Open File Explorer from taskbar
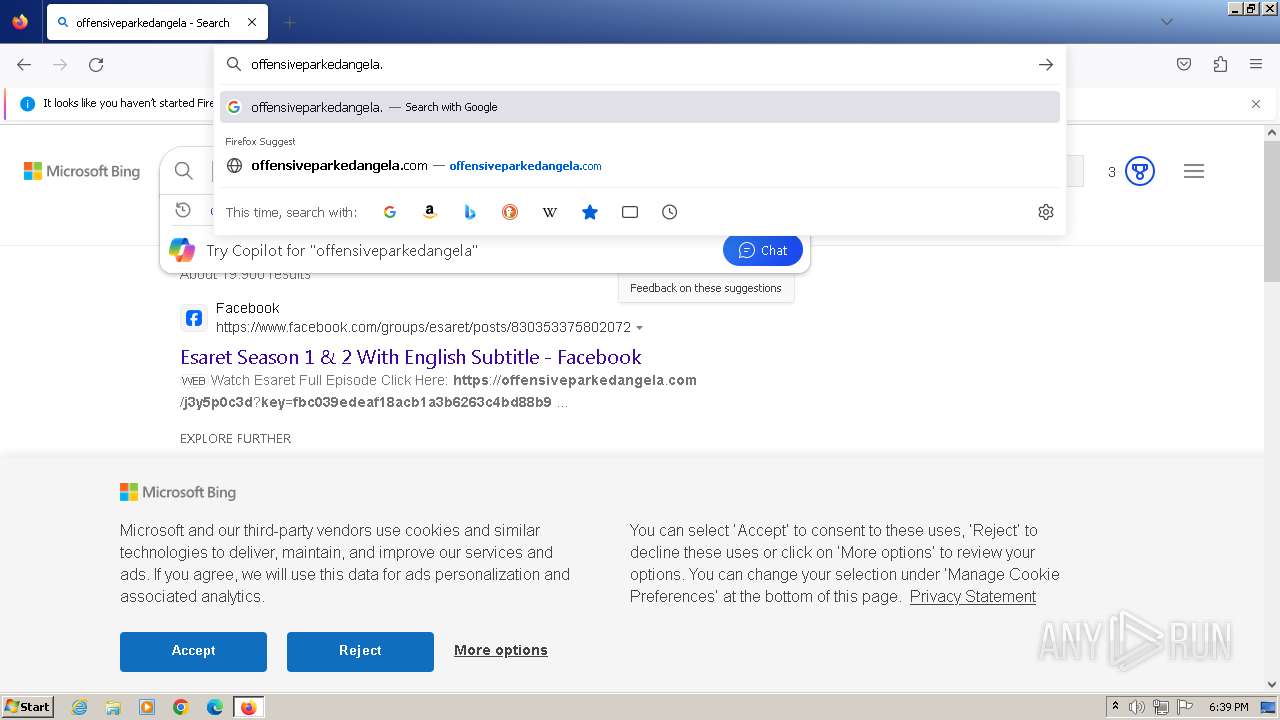Image resolution: width=1280 pixels, height=720 pixels. (113, 707)
